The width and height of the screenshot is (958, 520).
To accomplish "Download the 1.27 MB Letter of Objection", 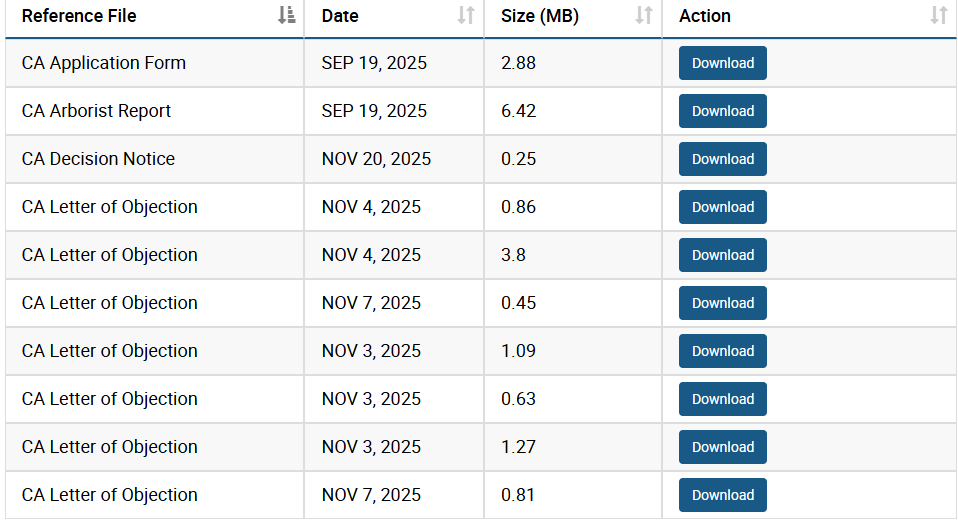I will (723, 447).
